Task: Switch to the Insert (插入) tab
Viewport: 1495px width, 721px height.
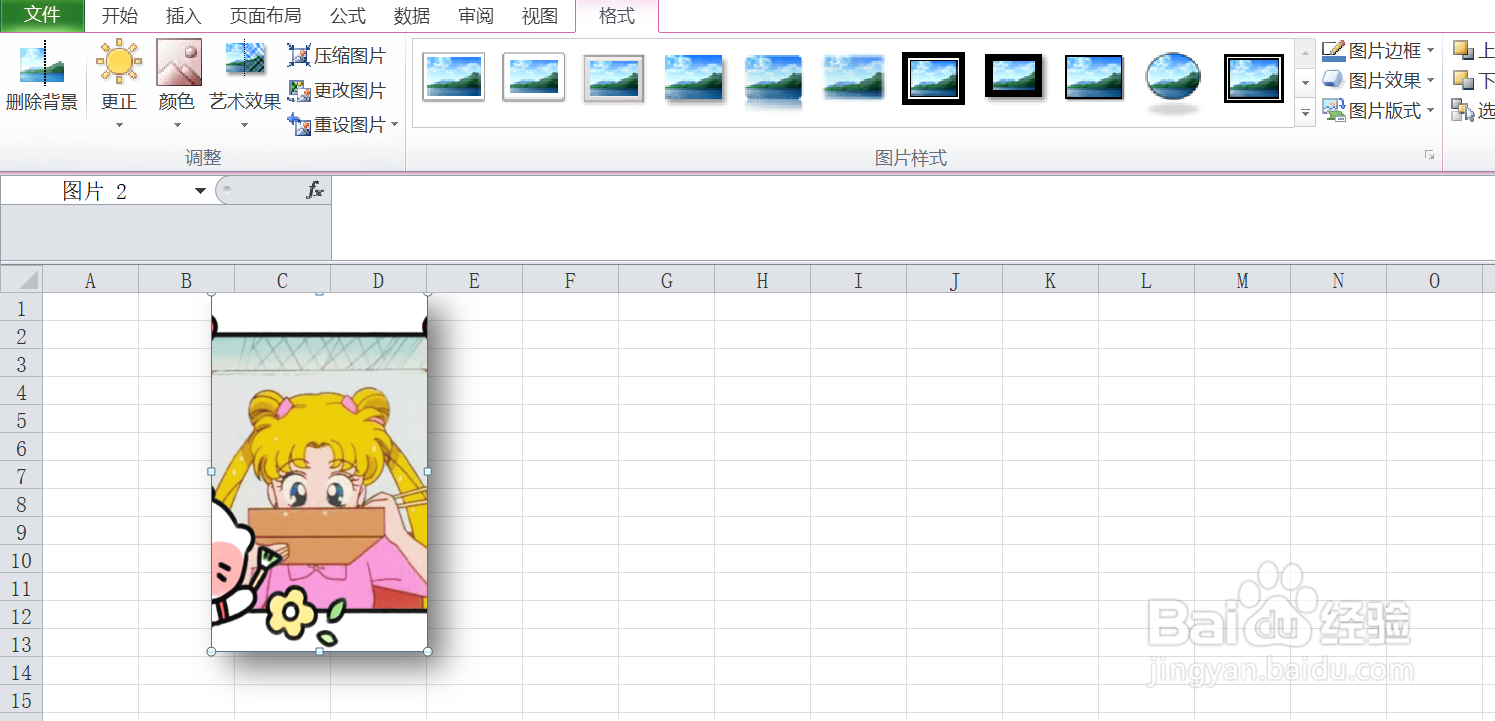Action: [x=184, y=16]
